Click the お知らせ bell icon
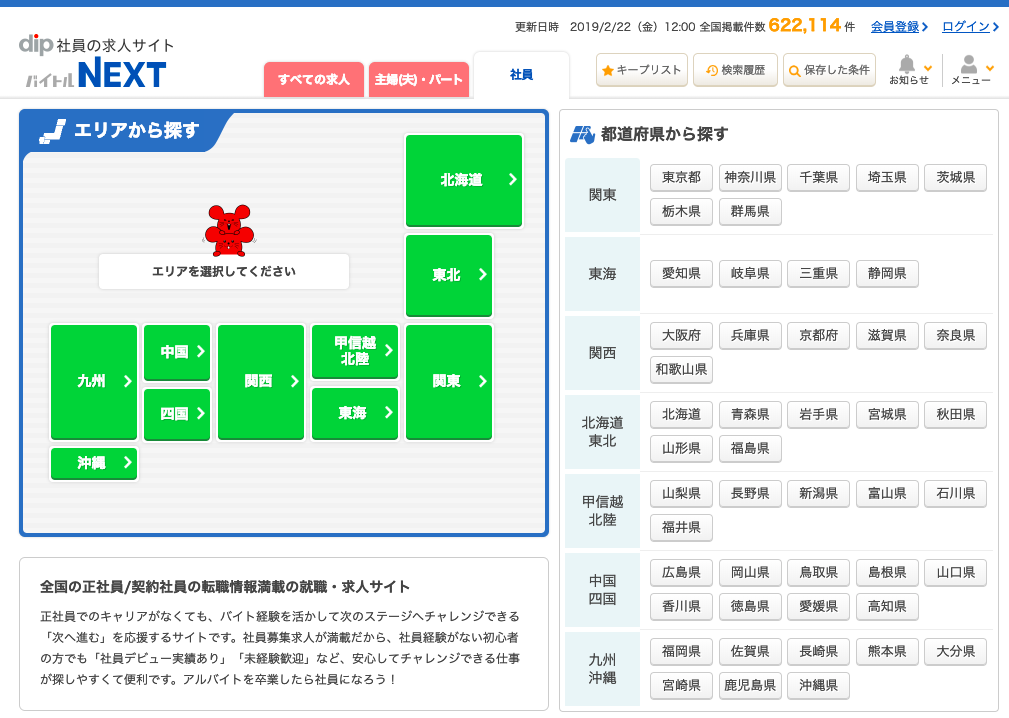Viewport: 1009px width, 718px height. pos(905,63)
